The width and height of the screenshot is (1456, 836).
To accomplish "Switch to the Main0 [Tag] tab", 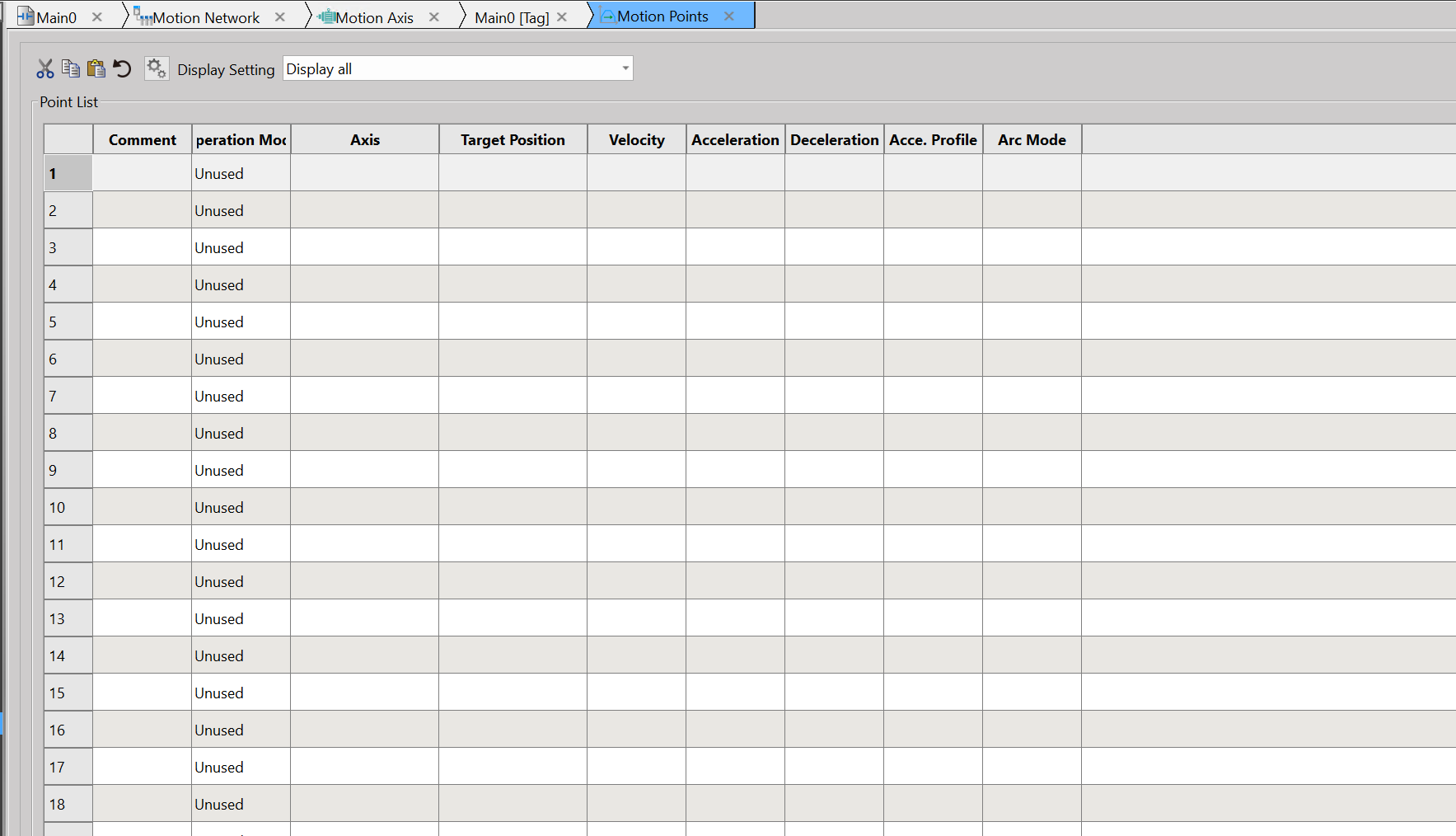I will coord(511,17).
